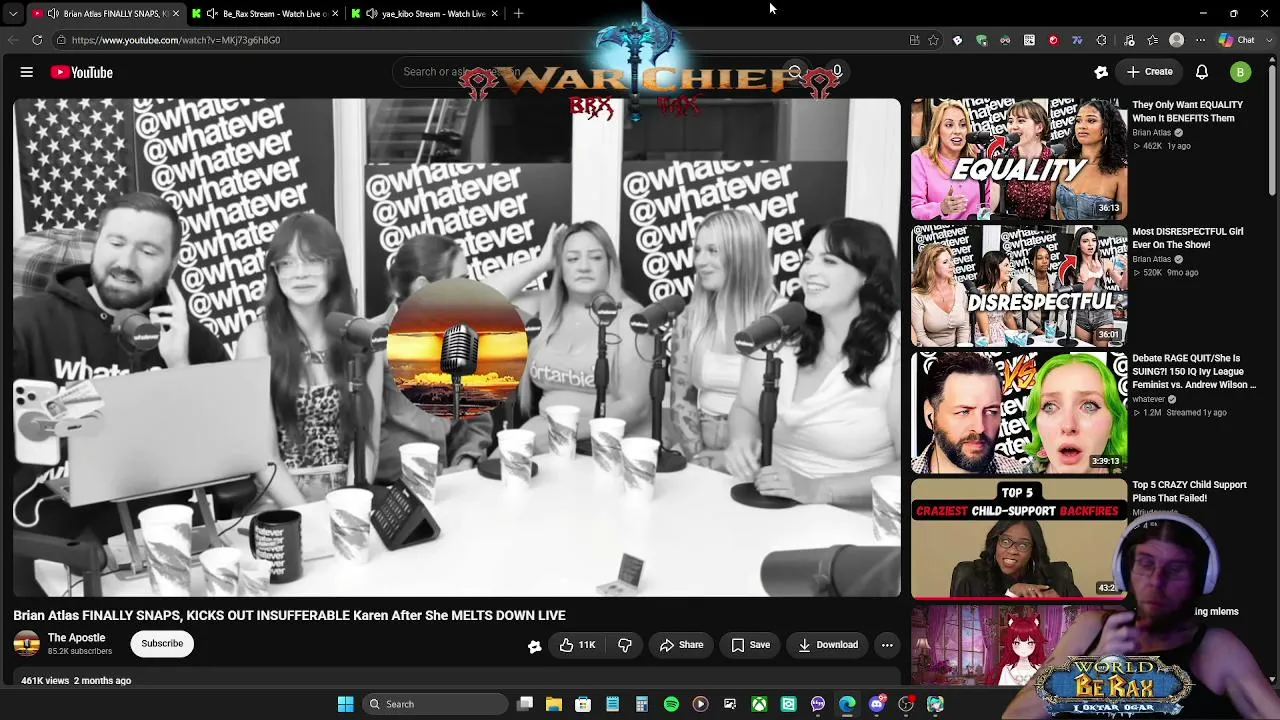This screenshot has height=720, width=1280.
Task: Dislike the video with thumbs down
Action: click(625, 645)
